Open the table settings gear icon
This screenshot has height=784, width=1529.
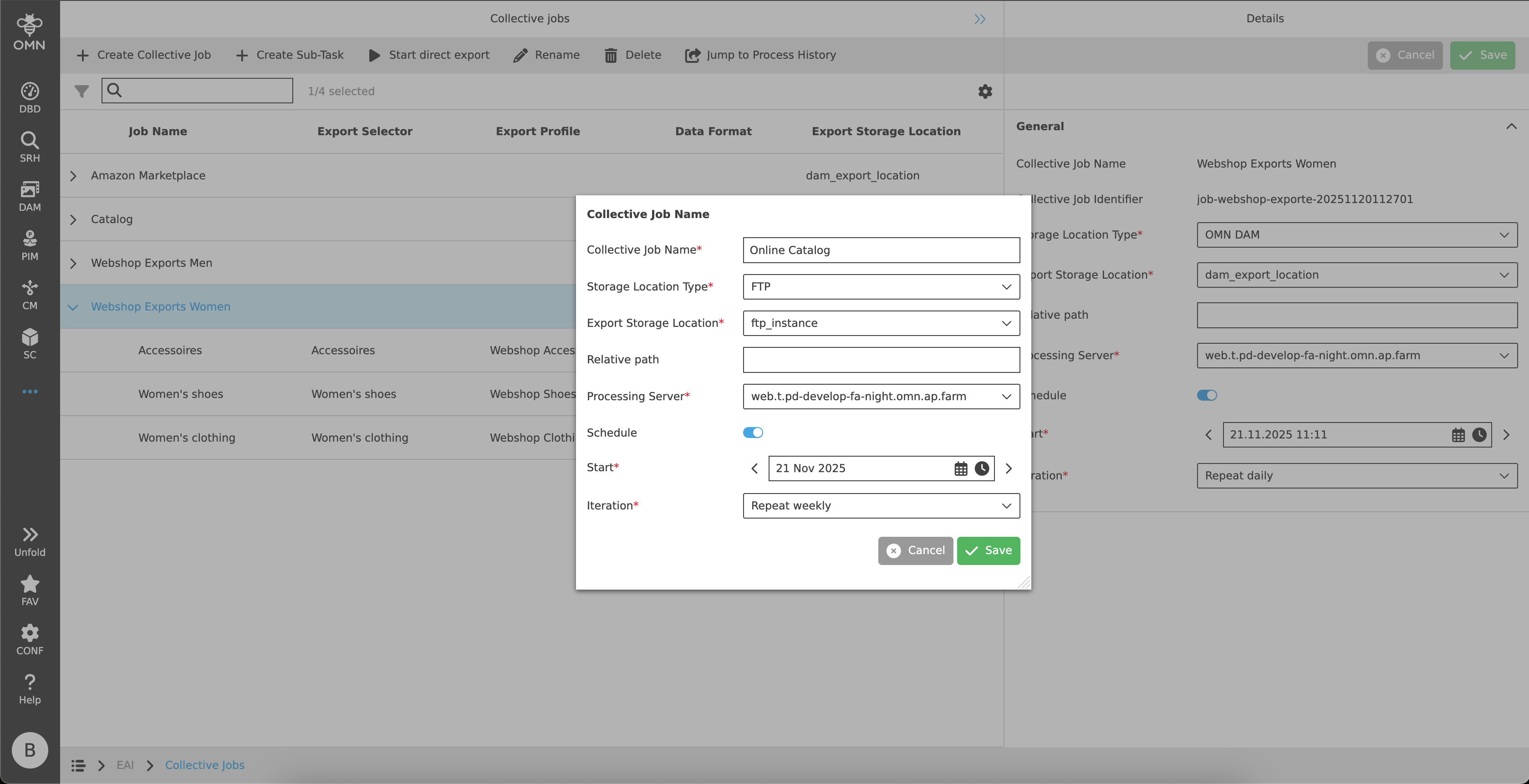coord(985,92)
